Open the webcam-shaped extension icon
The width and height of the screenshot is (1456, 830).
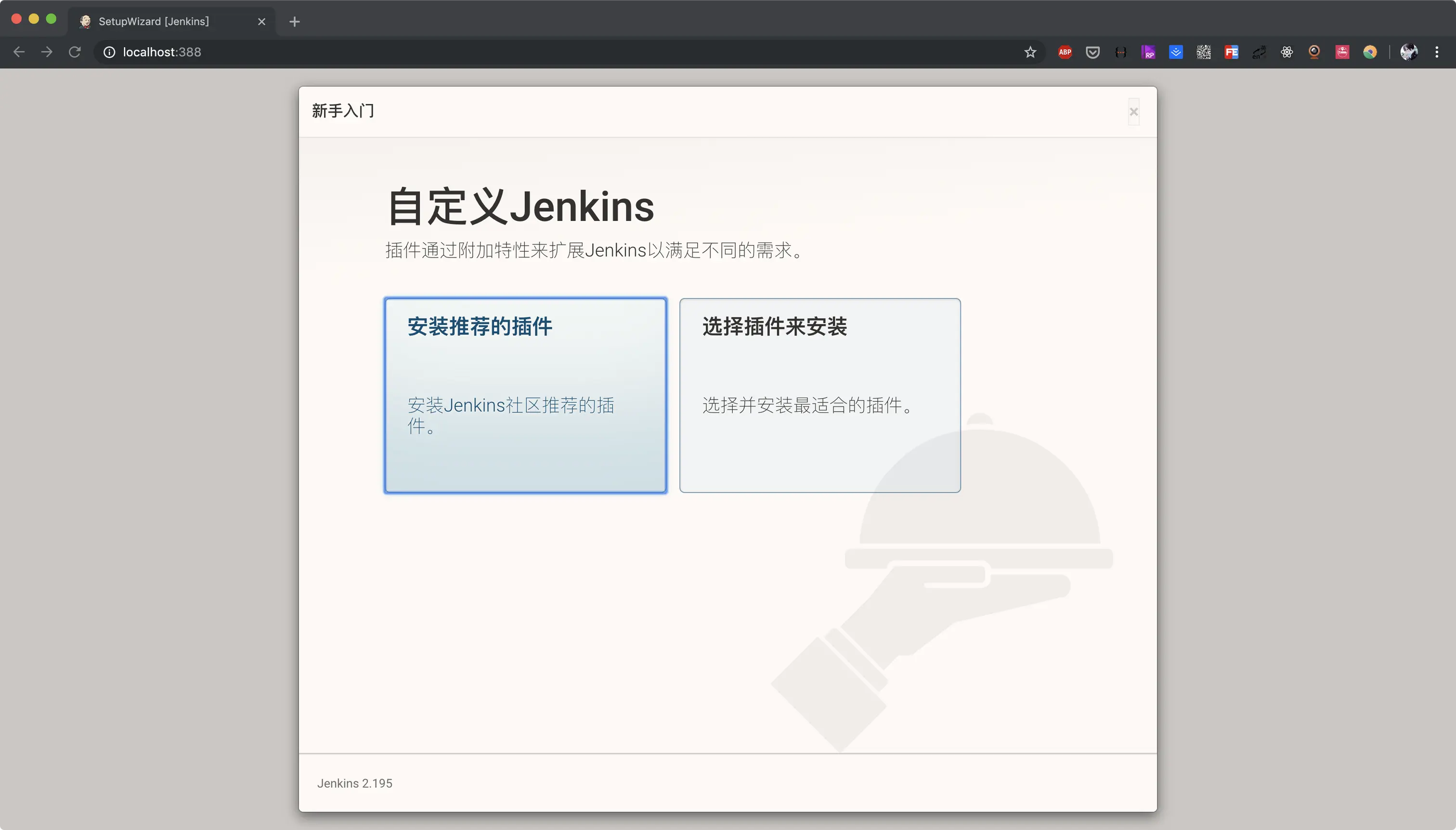[x=1314, y=52]
